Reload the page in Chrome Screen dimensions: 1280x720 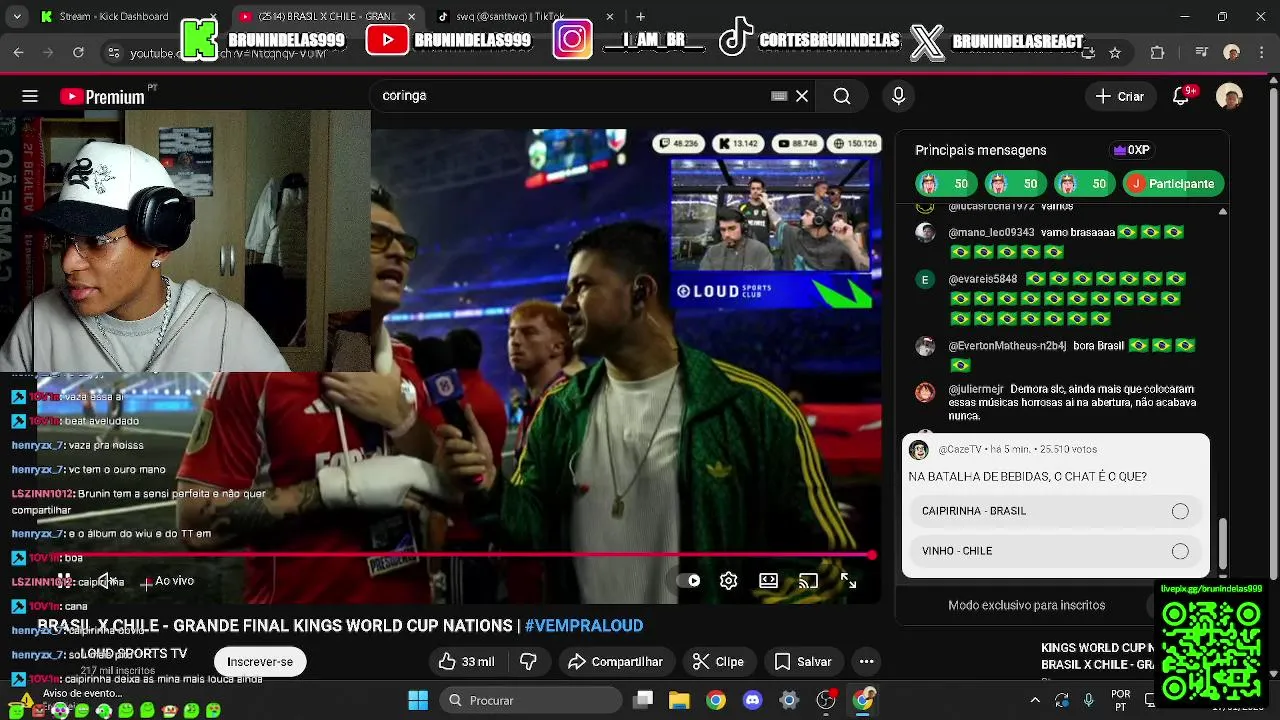tap(78, 53)
